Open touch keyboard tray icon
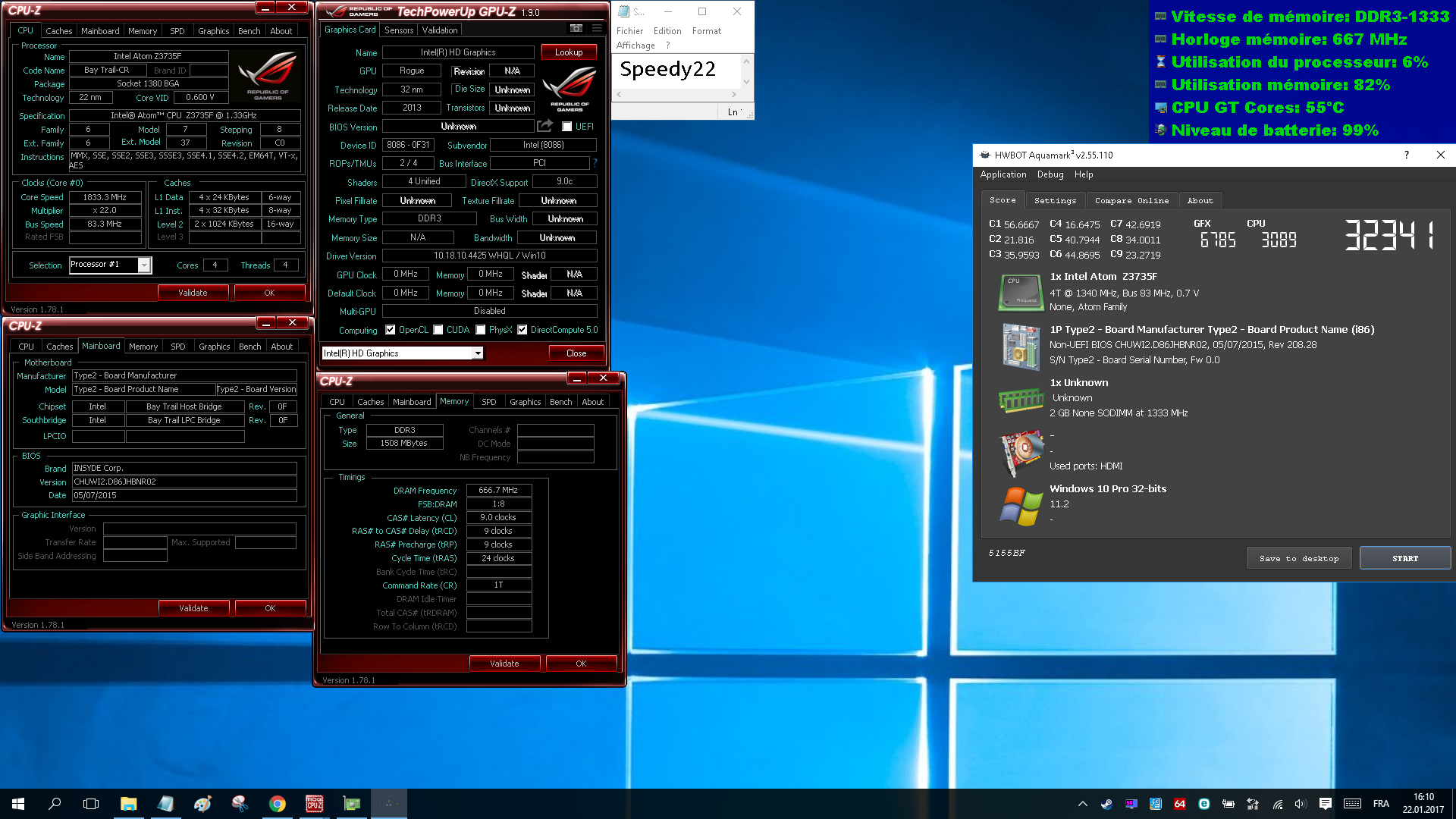Image resolution: width=1456 pixels, height=819 pixels. click(x=1352, y=804)
